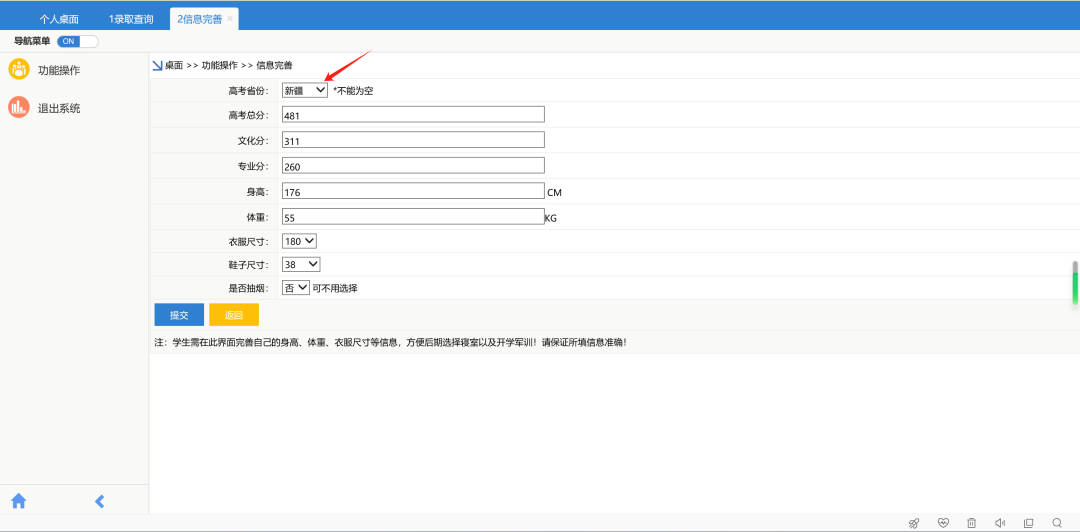Expand the 衣服尺寸 size dropdown
This screenshot has height=532, width=1080.
299,241
